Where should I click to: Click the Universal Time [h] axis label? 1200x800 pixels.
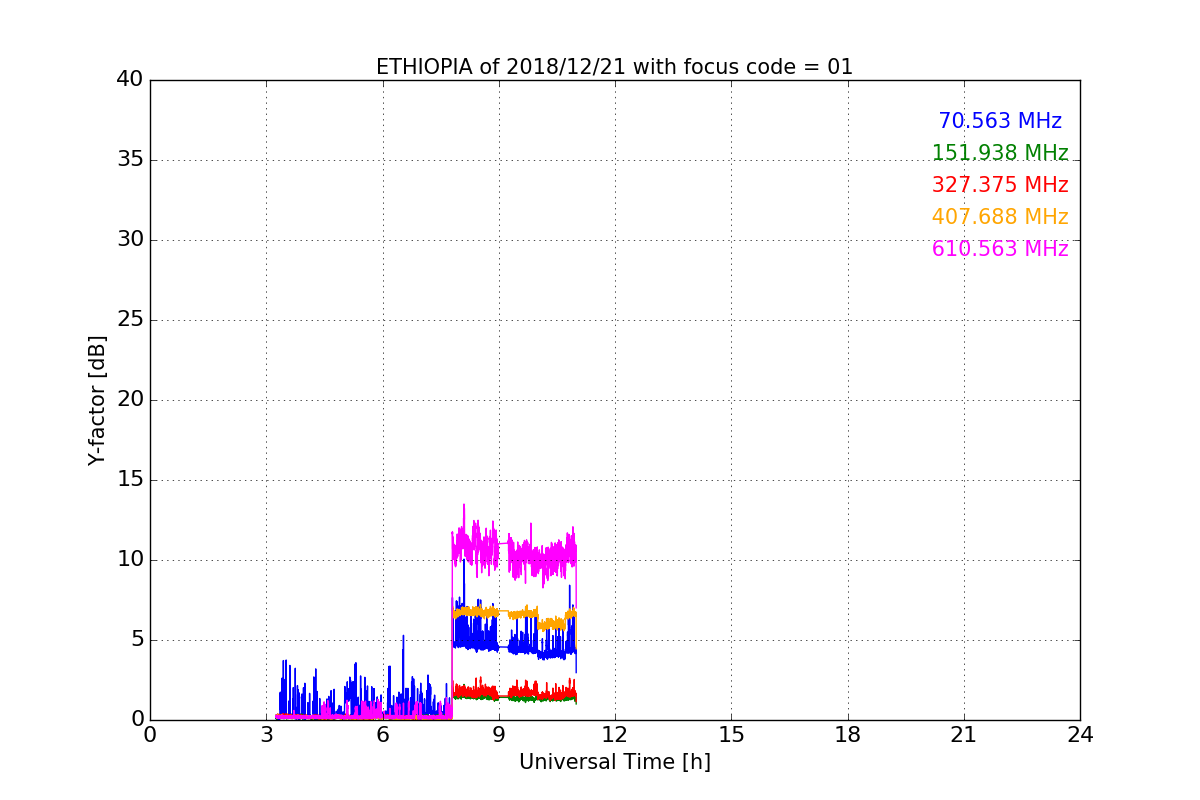point(614,762)
